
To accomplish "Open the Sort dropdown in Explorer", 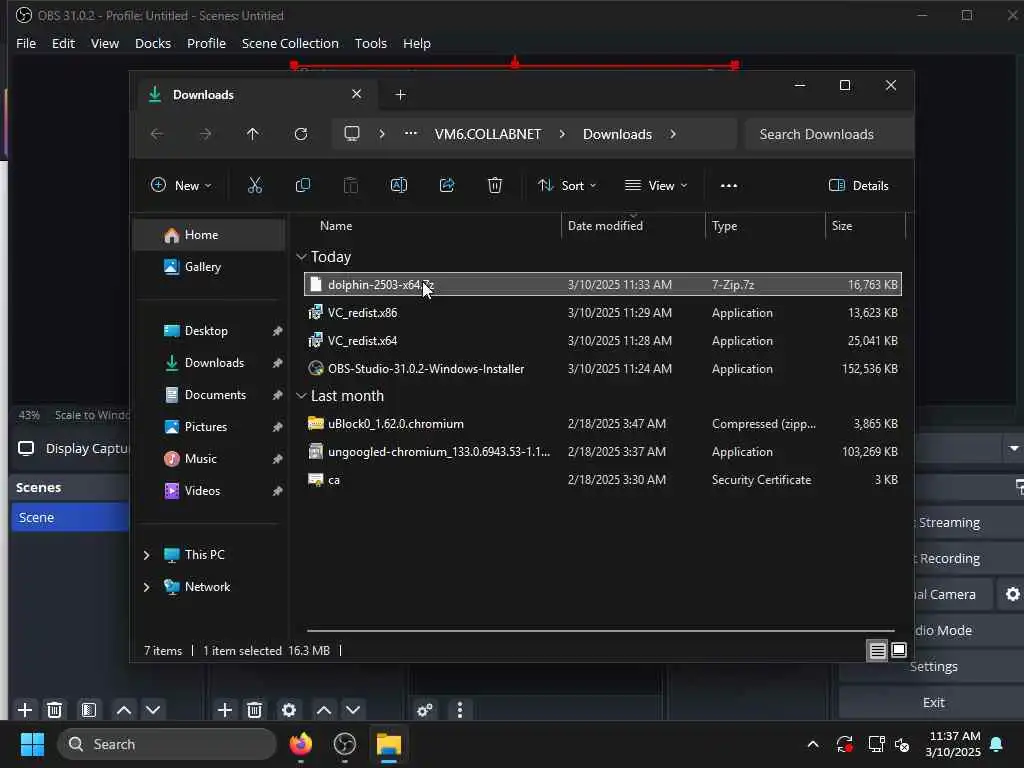I will click(567, 185).
